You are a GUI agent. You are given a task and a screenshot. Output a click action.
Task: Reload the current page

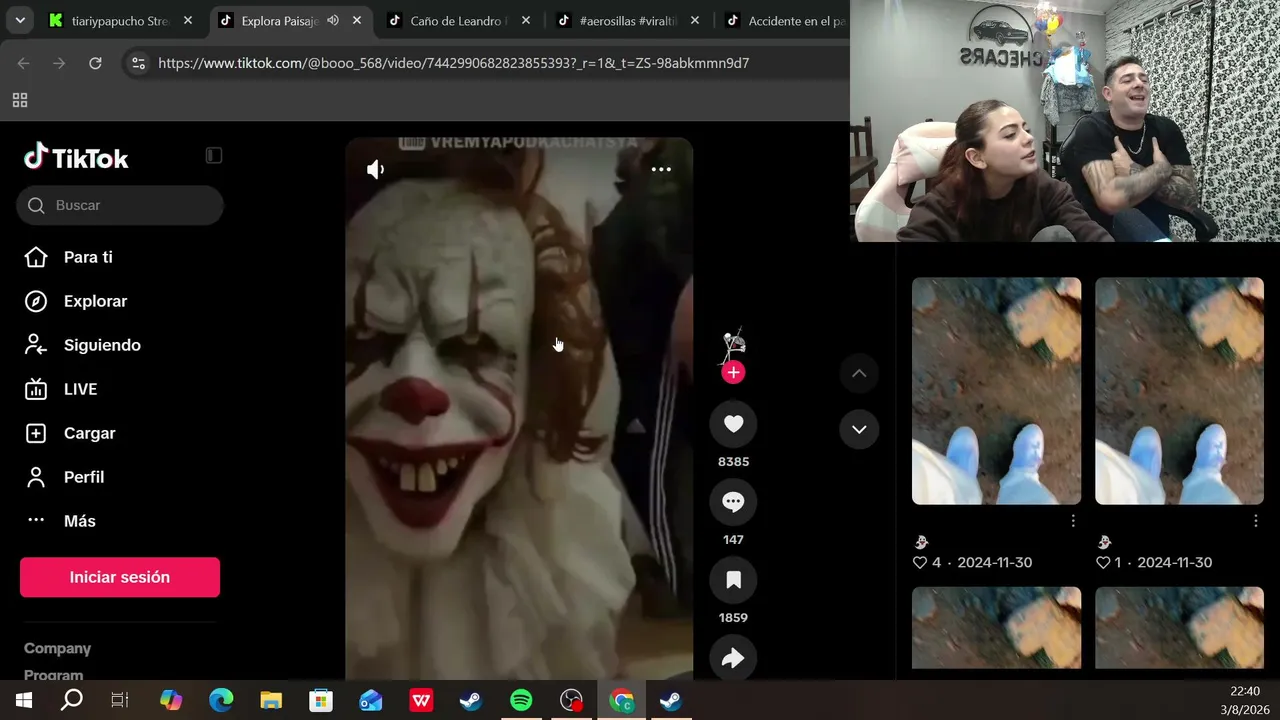[95, 63]
